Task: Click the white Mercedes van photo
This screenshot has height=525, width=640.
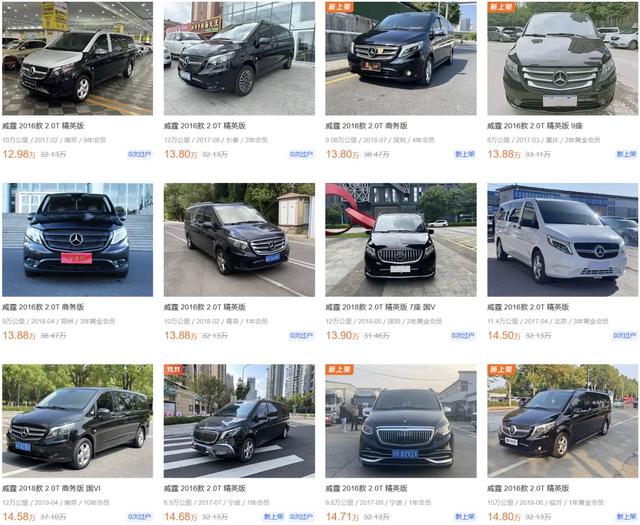Action: pyautogui.click(x=562, y=240)
